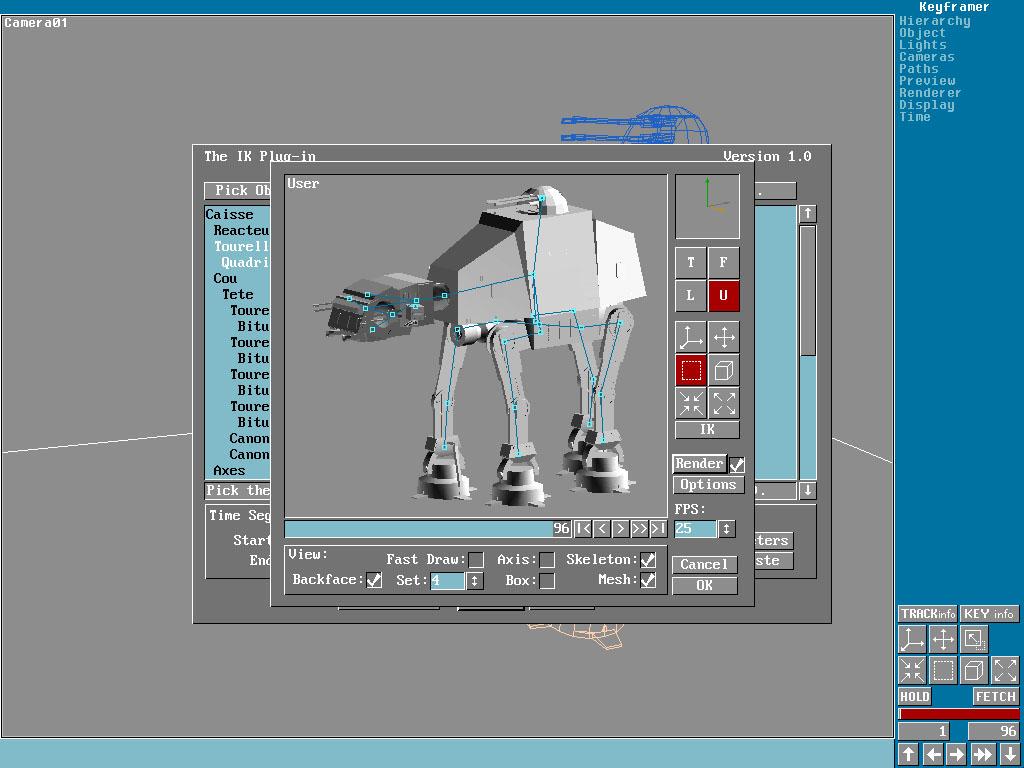
Task: Click the HOLD button
Action: pos(914,697)
